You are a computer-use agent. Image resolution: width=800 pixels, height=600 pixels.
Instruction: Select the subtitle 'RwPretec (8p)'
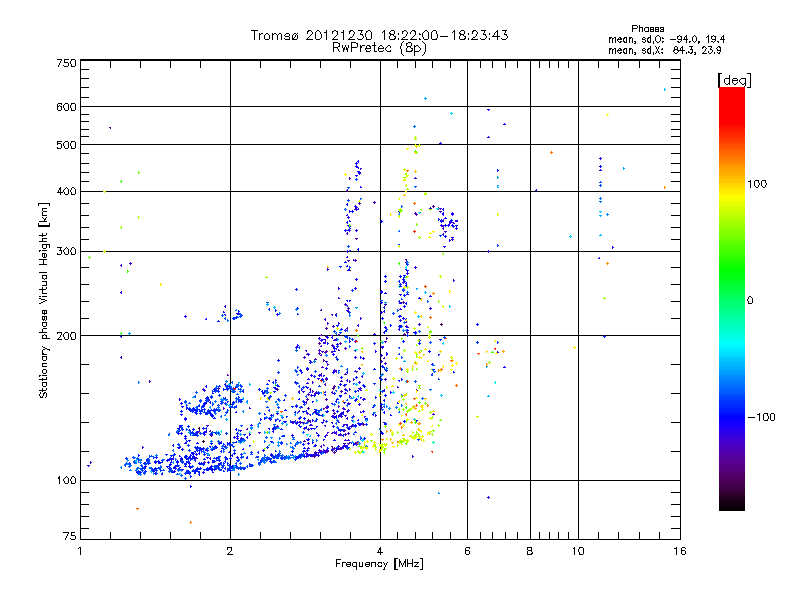379,48
